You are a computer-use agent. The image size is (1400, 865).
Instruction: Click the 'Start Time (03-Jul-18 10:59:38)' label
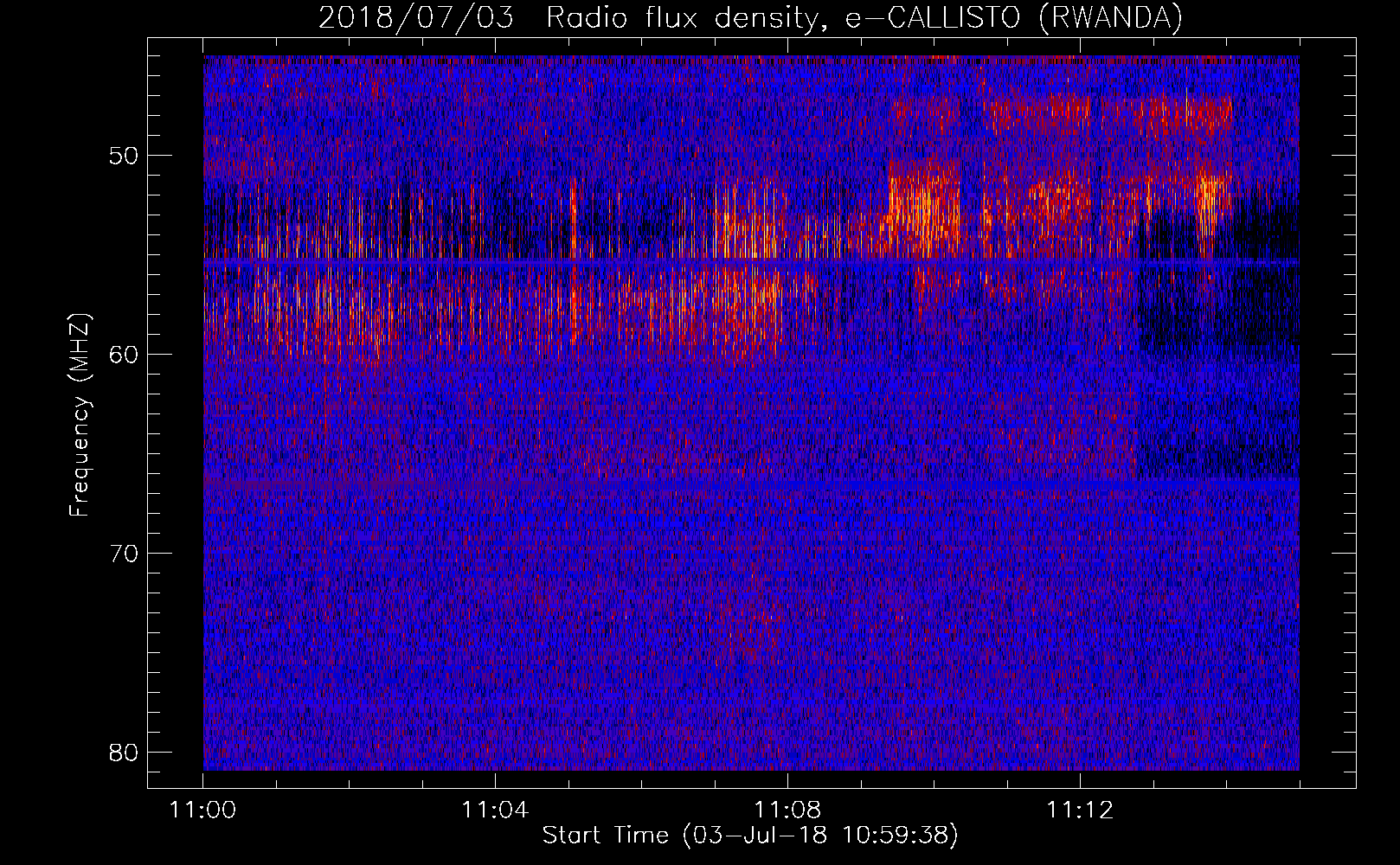[750, 835]
